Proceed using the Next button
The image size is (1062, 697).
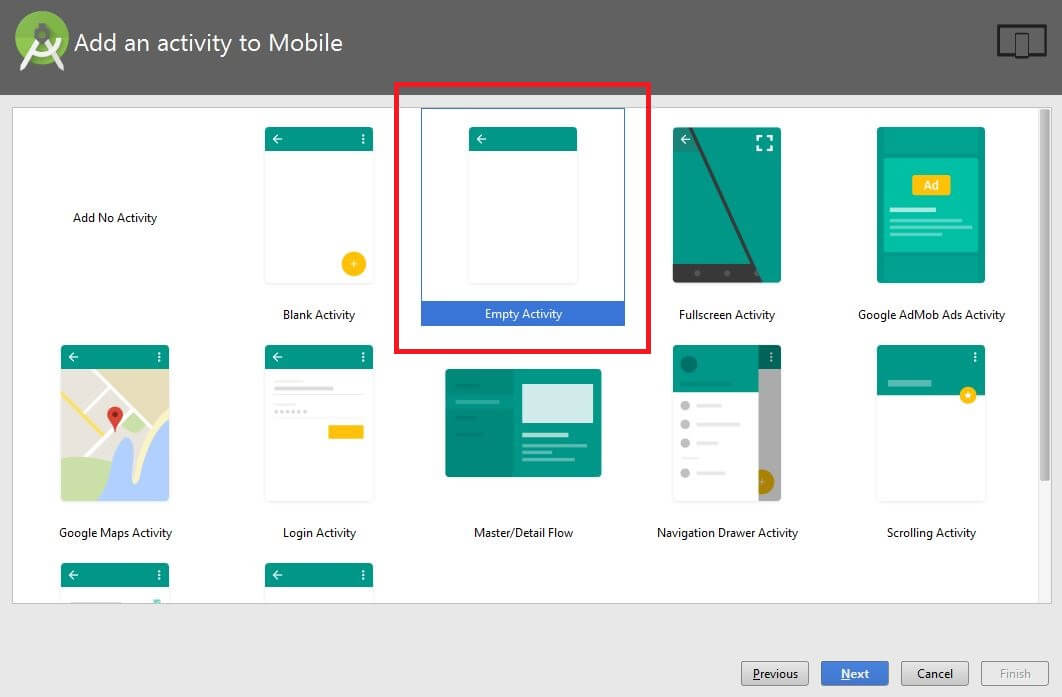[854, 673]
